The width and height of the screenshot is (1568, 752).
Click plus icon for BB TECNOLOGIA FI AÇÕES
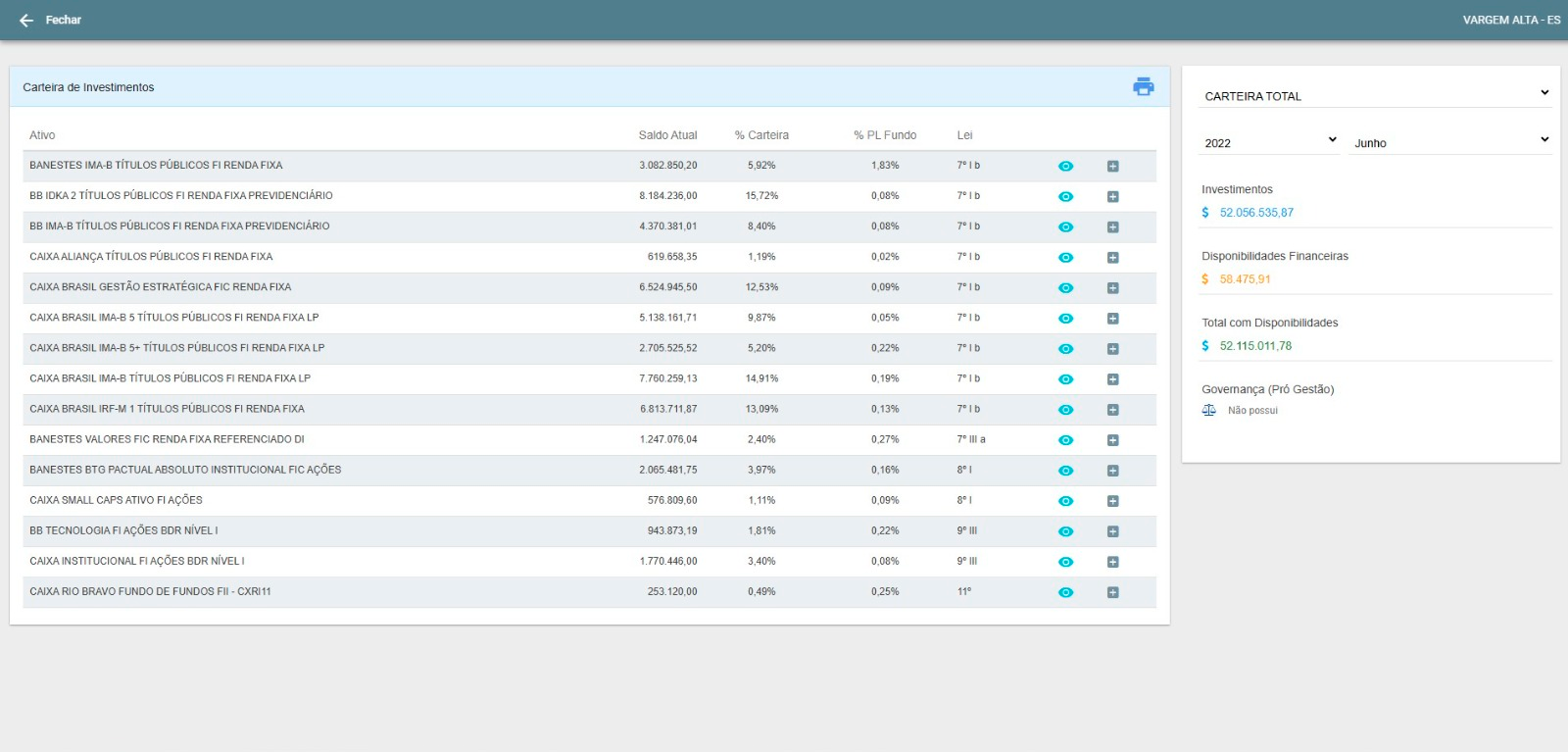pyautogui.click(x=1112, y=530)
